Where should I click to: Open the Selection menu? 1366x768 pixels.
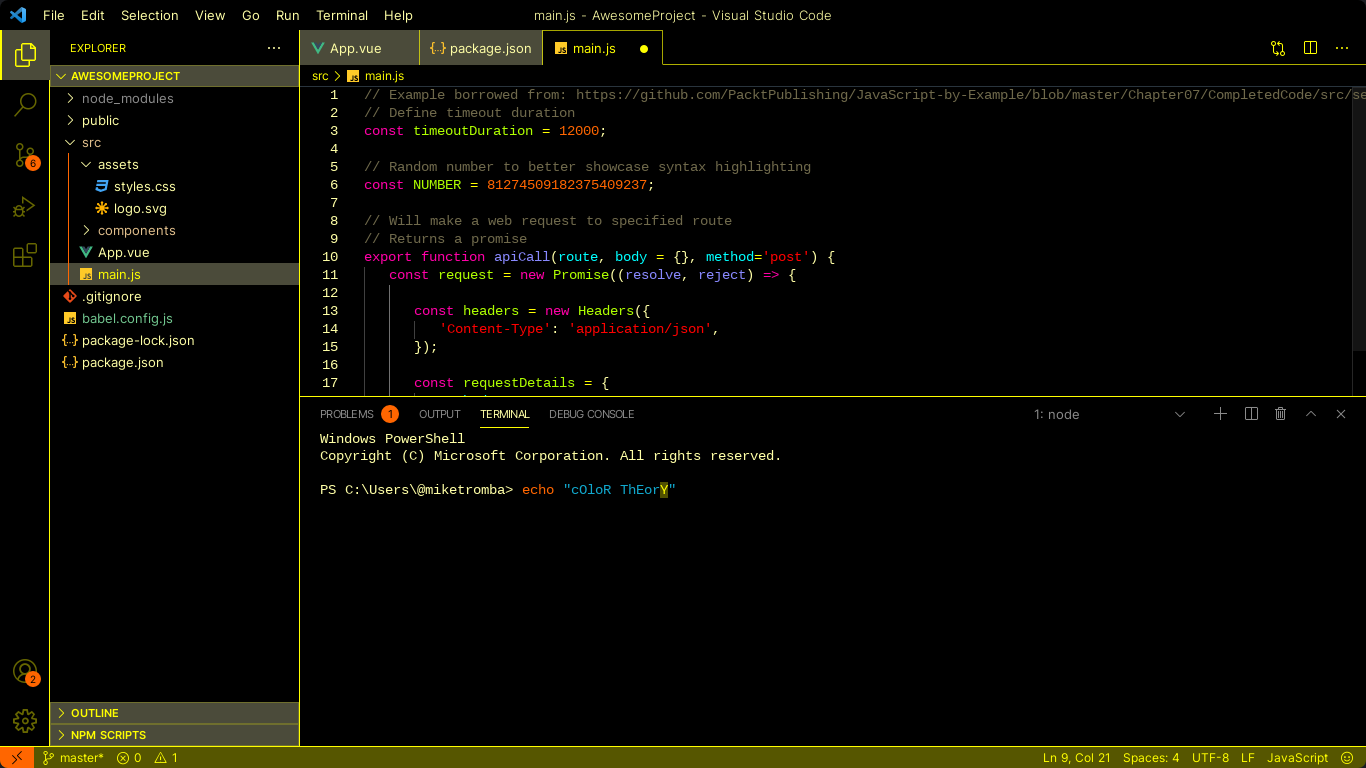150,15
